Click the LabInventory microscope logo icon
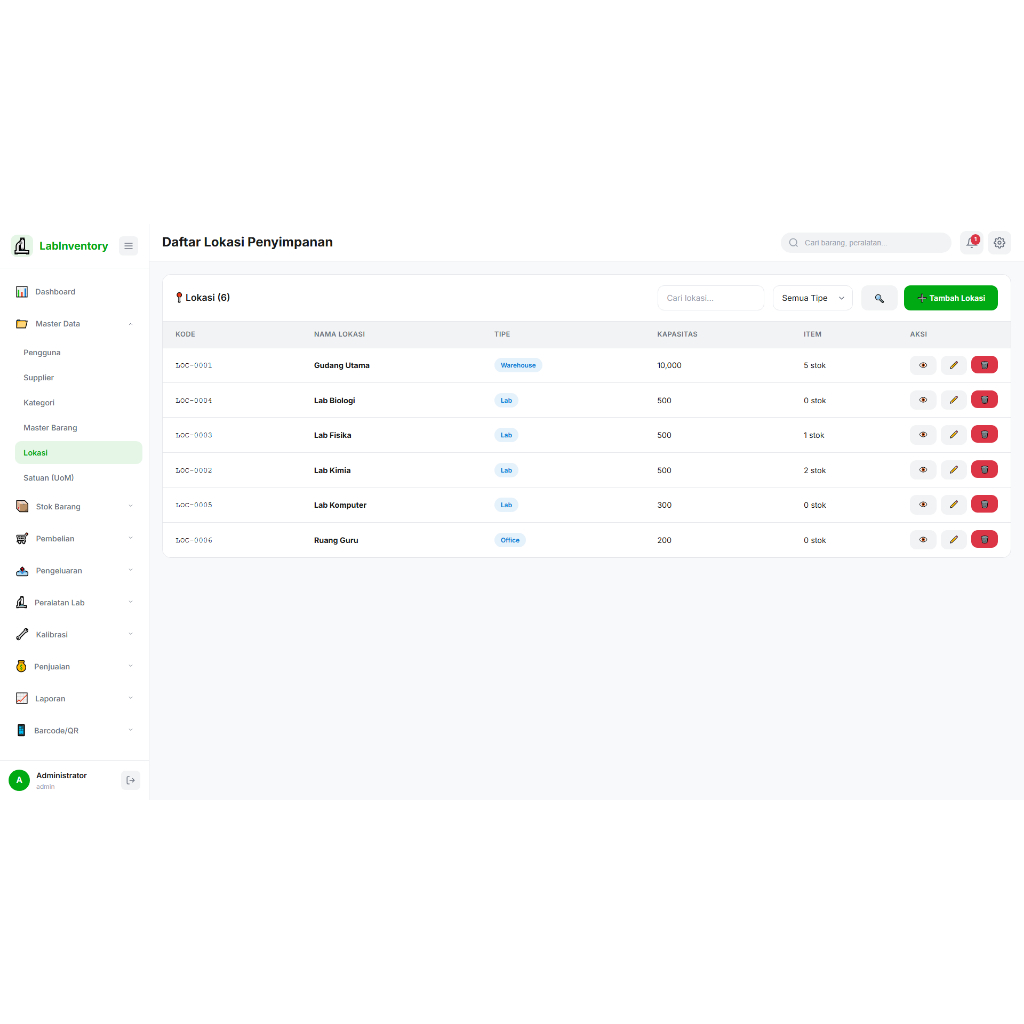Viewport: 1024px width, 1024px height. pos(22,246)
